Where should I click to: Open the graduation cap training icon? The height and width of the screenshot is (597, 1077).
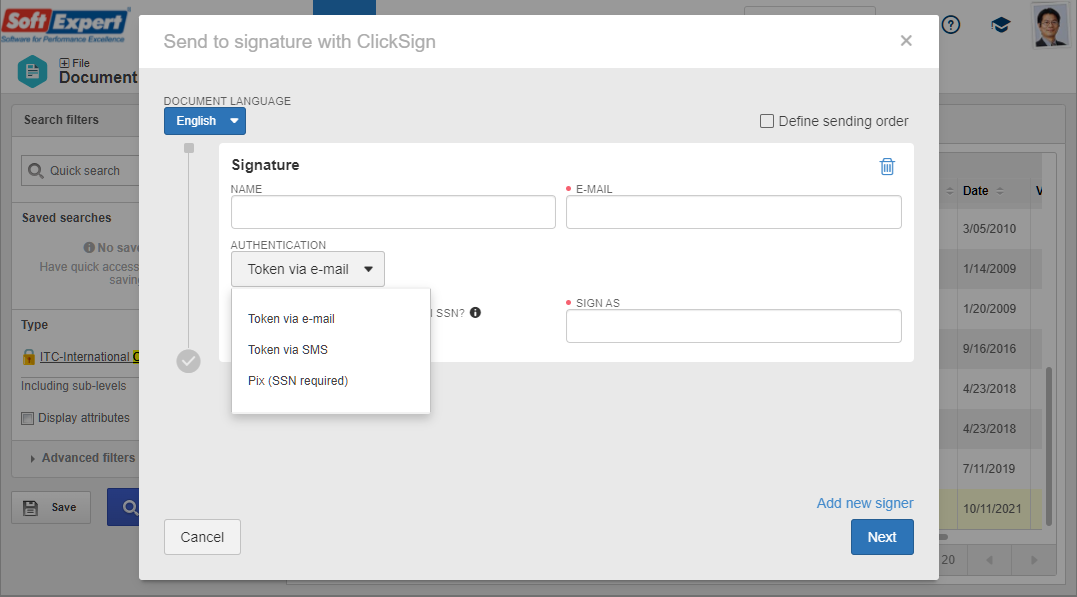click(x=1000, y=25)
